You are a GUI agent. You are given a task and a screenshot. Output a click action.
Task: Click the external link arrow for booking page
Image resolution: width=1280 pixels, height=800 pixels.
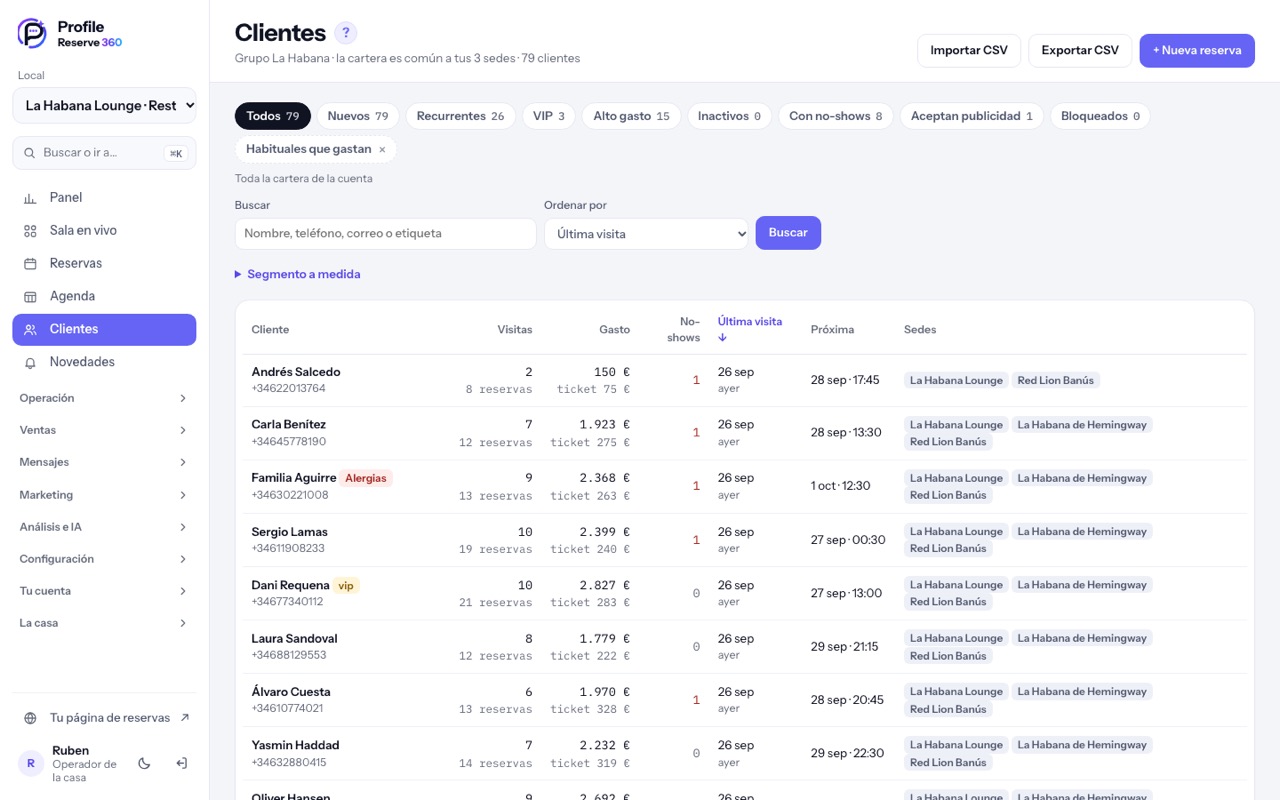pos(184,718)
